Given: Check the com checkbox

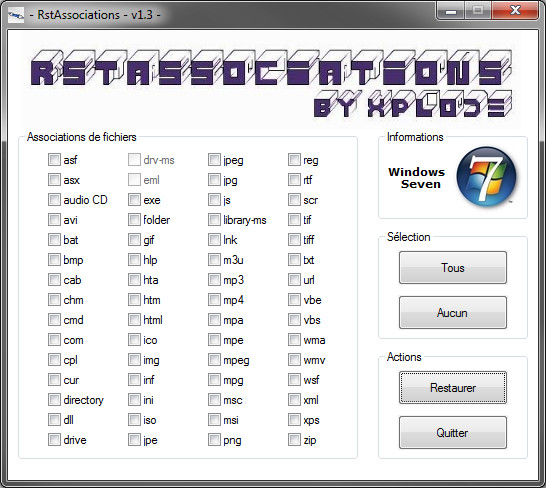Looking at the screenshot, I should pyautogui.click(x=54, y=340).
